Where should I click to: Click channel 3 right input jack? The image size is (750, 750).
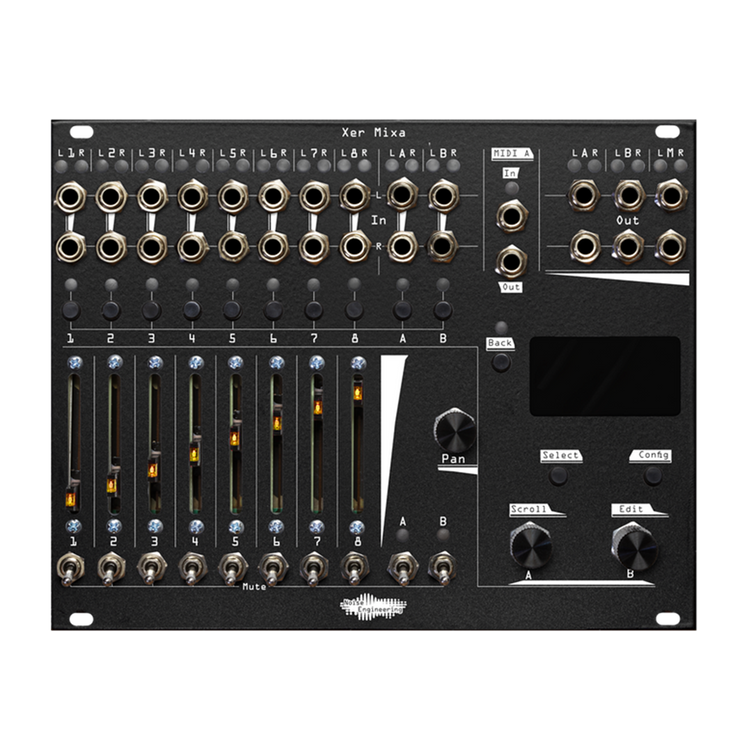[x=152, y=247]
